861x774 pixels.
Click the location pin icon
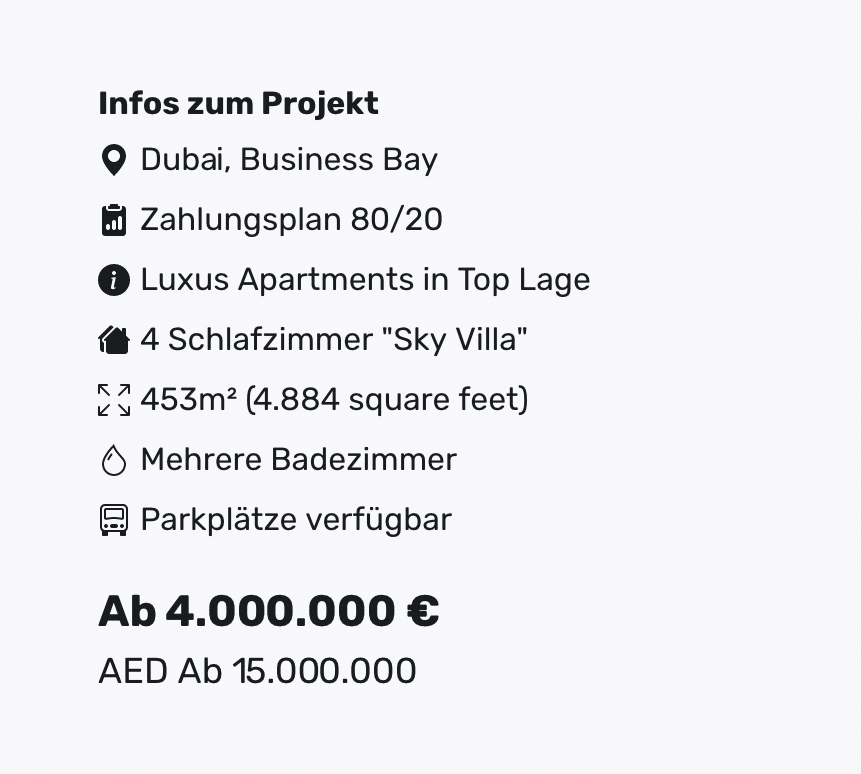(114, 160)
